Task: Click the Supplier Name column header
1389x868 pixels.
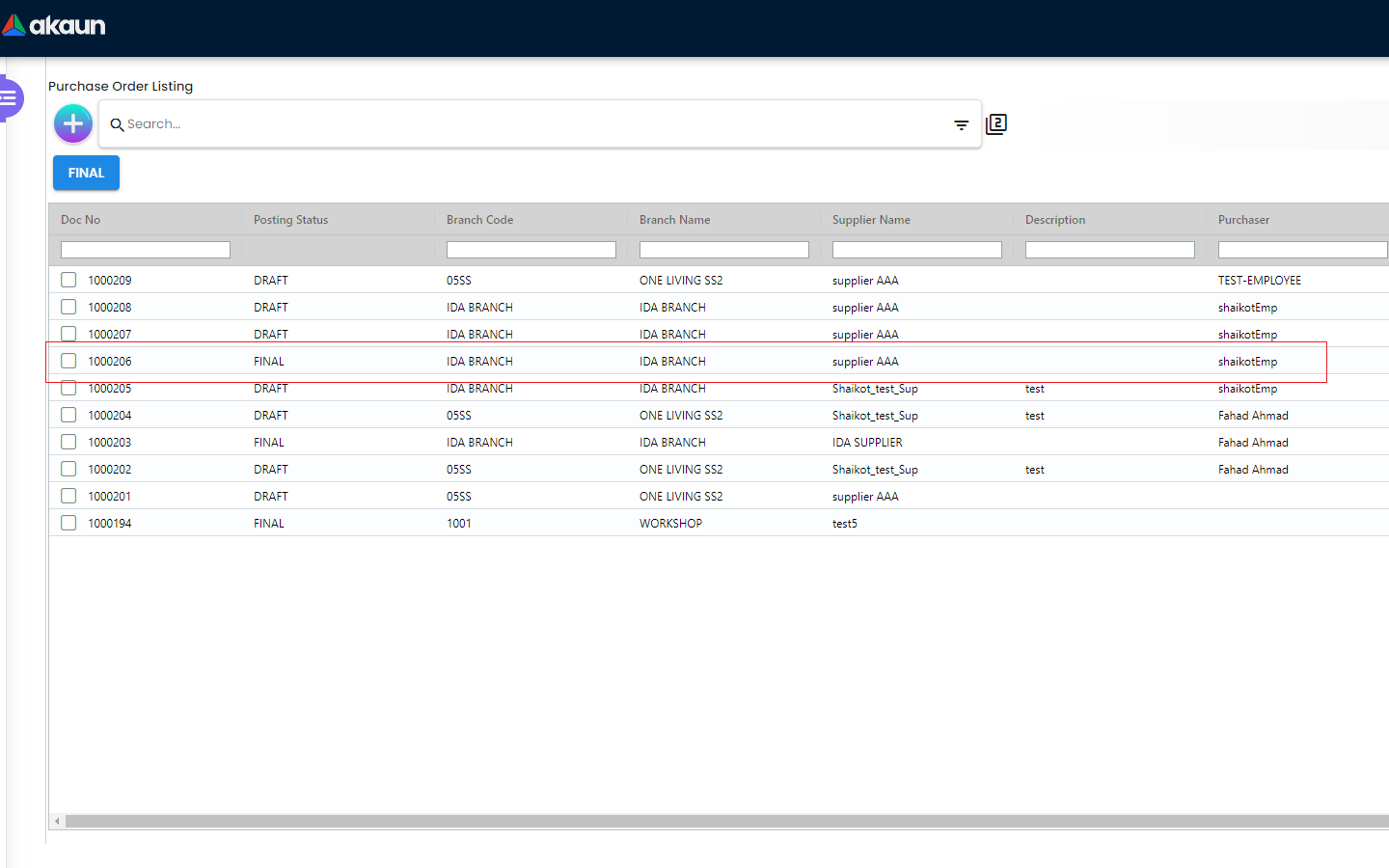Action: pyautogui.click(x=871, y=220)
